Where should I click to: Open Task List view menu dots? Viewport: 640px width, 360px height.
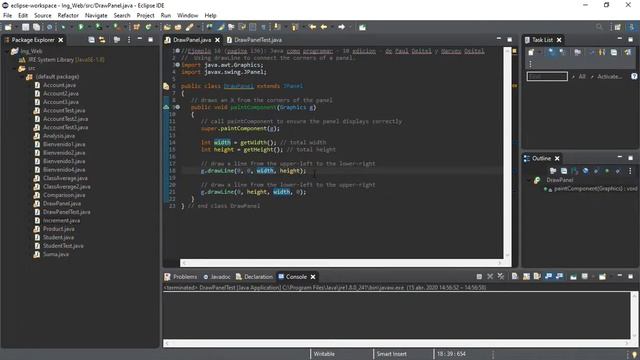[530, 64]
